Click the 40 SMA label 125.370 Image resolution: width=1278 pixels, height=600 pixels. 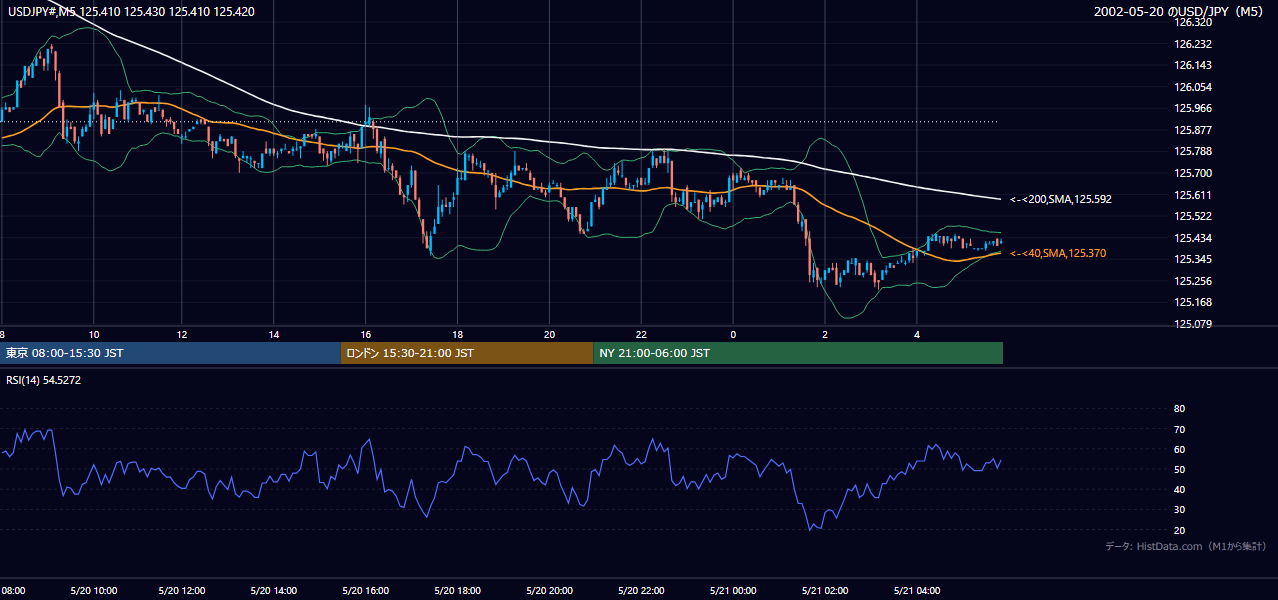(1058, 254)
